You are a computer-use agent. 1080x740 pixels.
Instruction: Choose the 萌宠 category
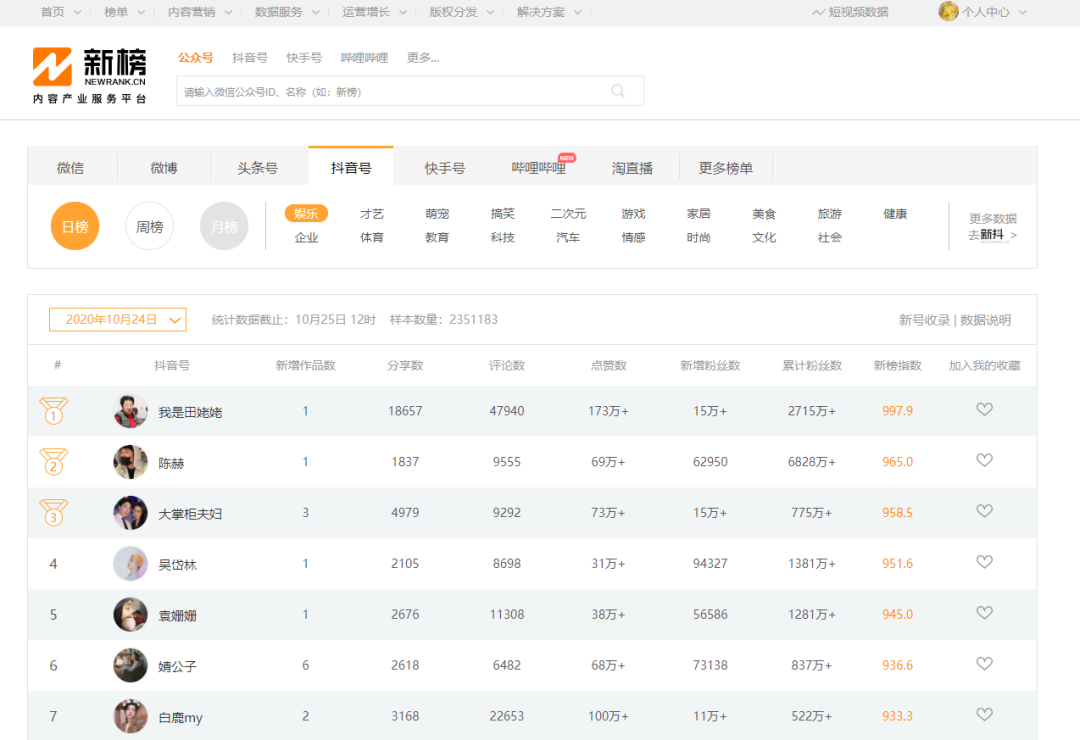tap(437, 214)
